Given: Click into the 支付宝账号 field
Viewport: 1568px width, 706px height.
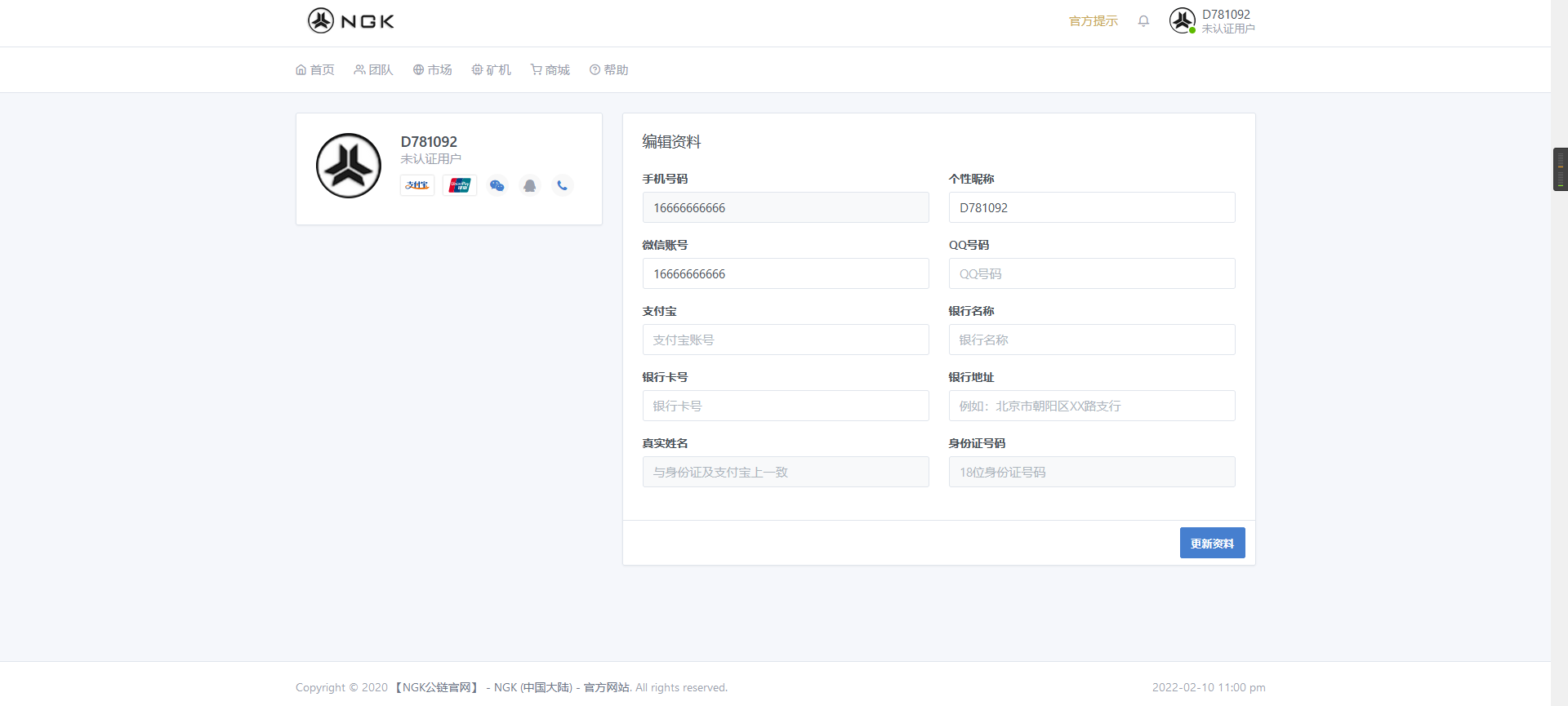Looking at the screenshot, I should pos(785,340).
